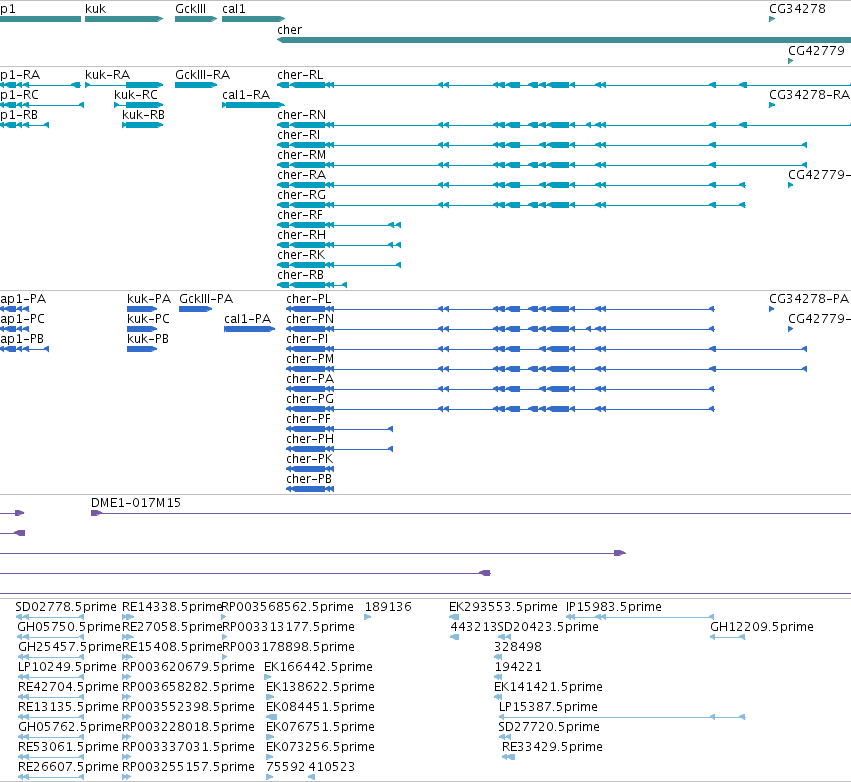Select the GckIII-PA protein label
The image size is (851, 782).
[x=206, y=299]
